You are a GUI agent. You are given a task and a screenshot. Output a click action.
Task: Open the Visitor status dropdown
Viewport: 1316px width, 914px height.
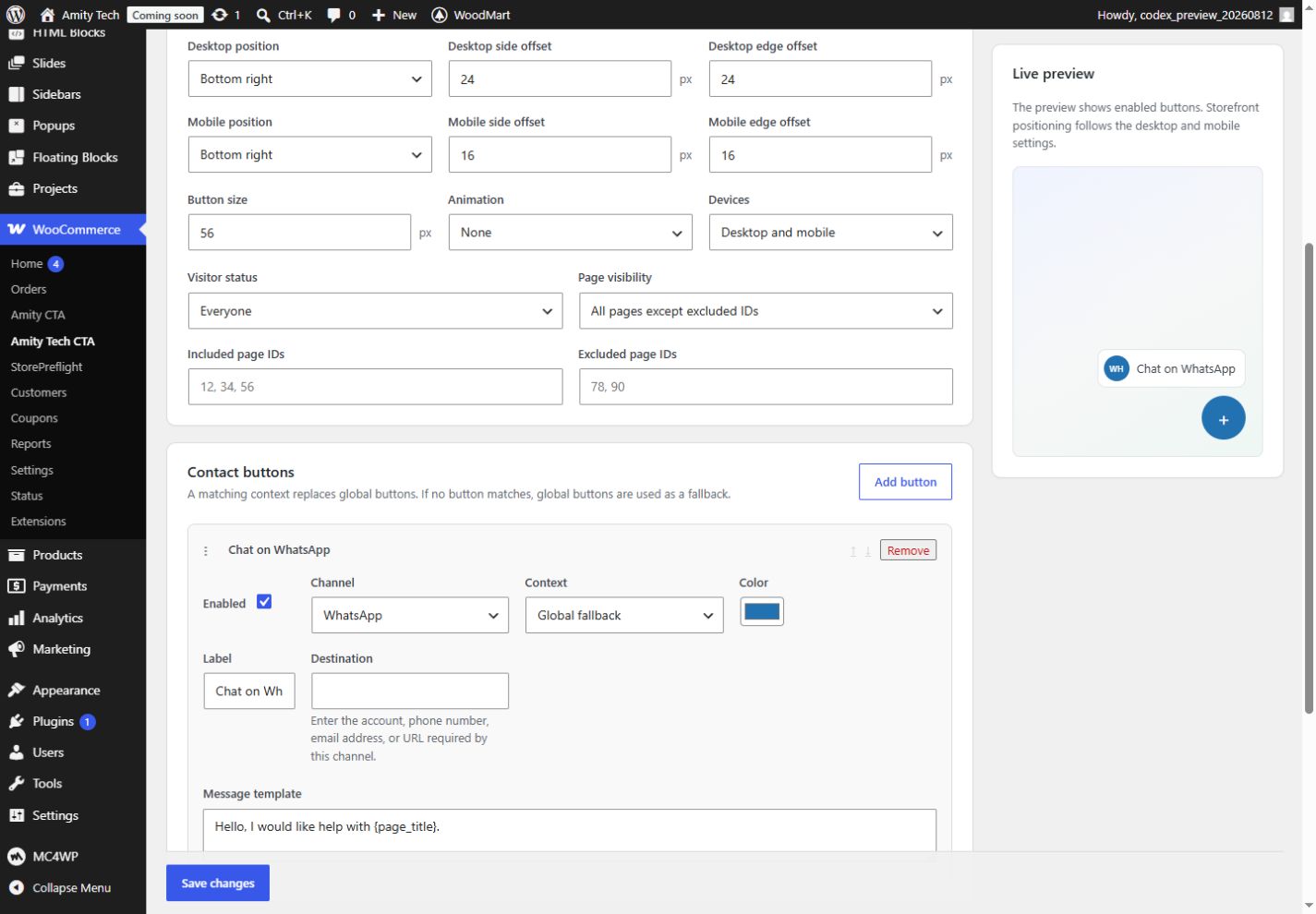click(375, 310)
